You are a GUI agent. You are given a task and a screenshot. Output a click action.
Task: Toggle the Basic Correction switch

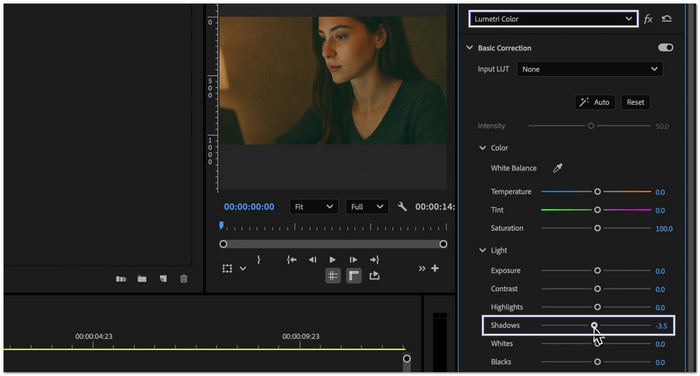[666, 48]
